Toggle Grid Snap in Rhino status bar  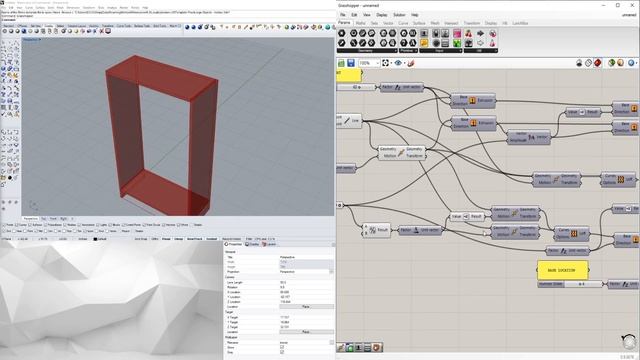[141, 239]
